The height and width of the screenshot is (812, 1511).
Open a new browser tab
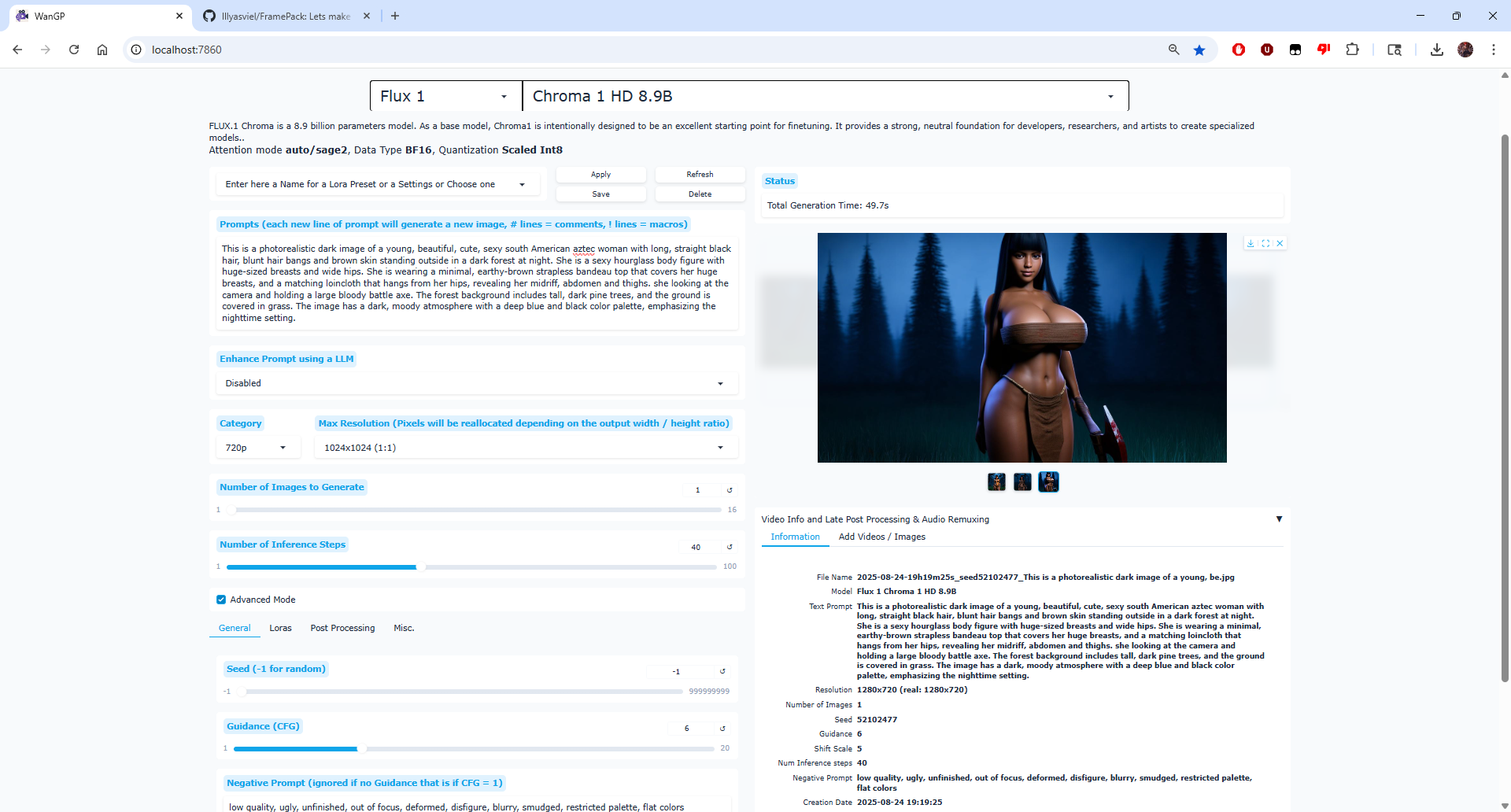pyautogui.click(x=395, y=16)
